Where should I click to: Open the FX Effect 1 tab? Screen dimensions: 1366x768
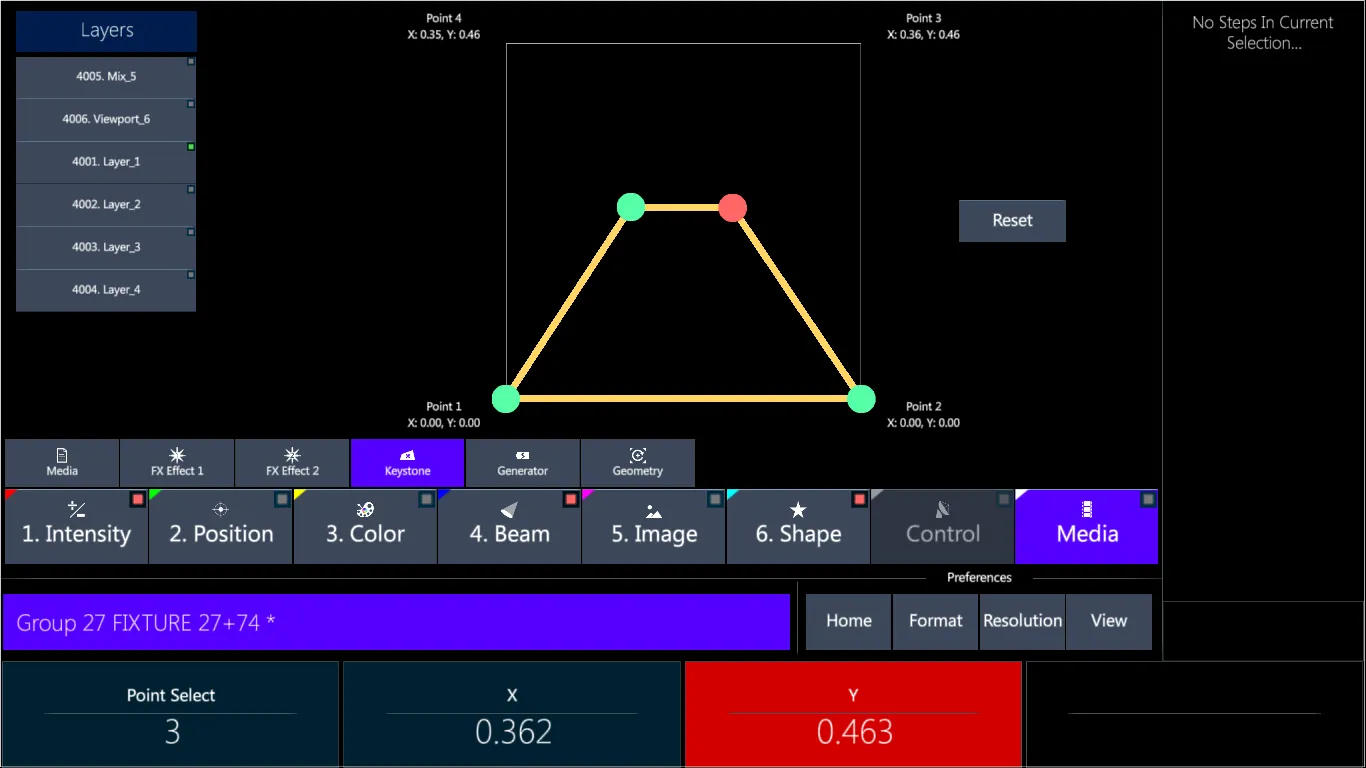click(177, 463)
